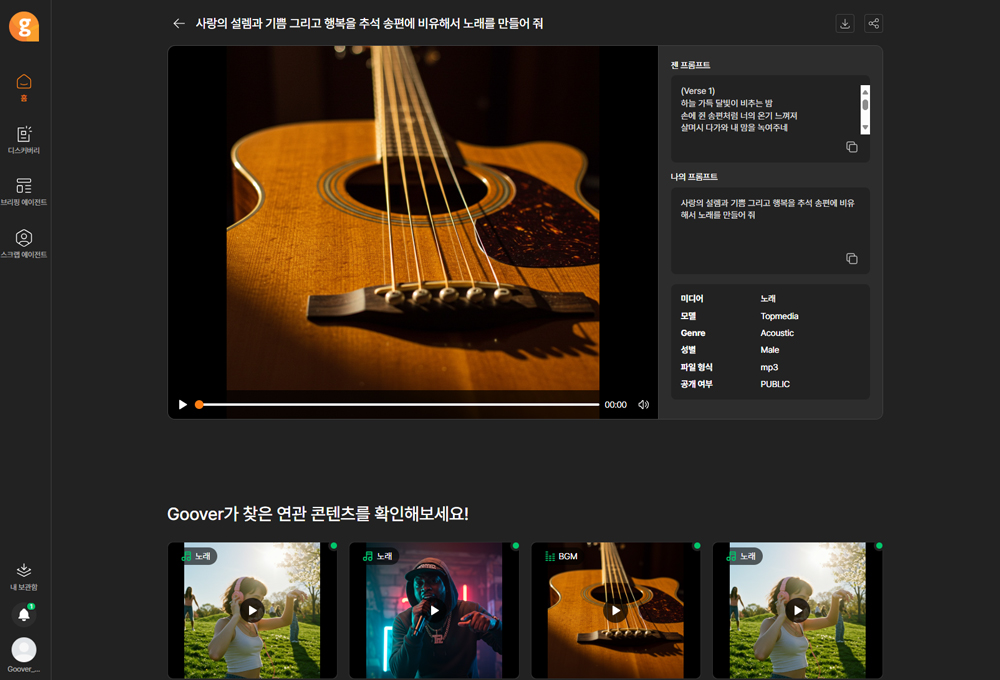Click the user profile avatar
The height and width of the screenshot is (680, 1000).
point(24,650)
